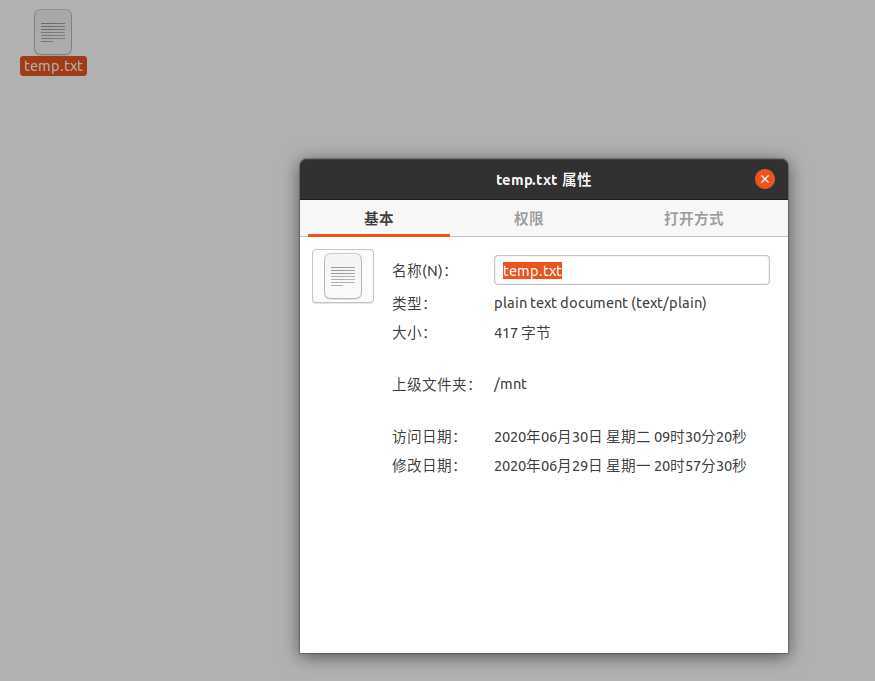Click the '访问日期:' label
The width and height of the screenshot is (875, 681).
425,437
